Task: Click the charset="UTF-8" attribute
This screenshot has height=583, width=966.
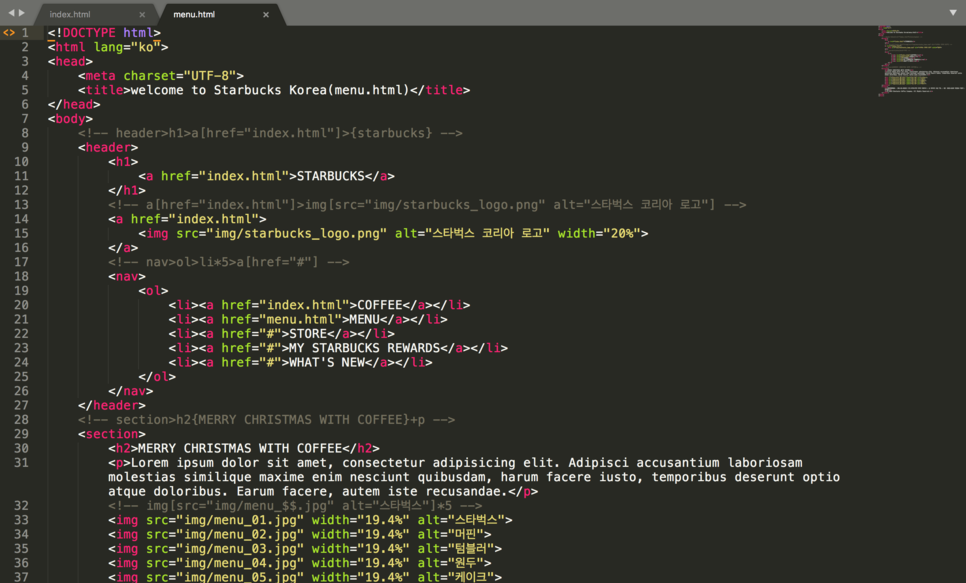Action: click(x=179, y=76)
